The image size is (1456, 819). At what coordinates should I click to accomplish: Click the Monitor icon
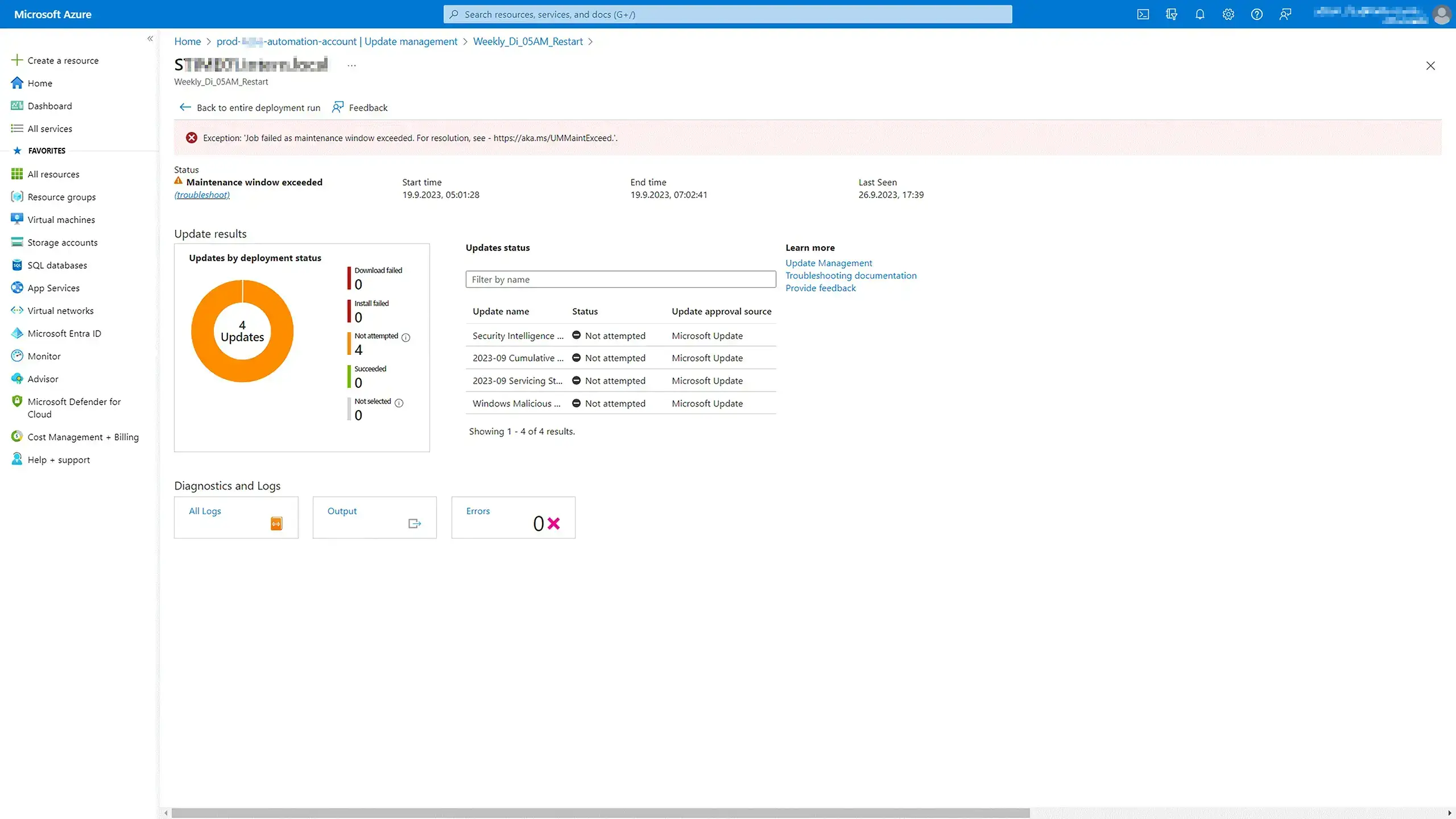[17, 356]
